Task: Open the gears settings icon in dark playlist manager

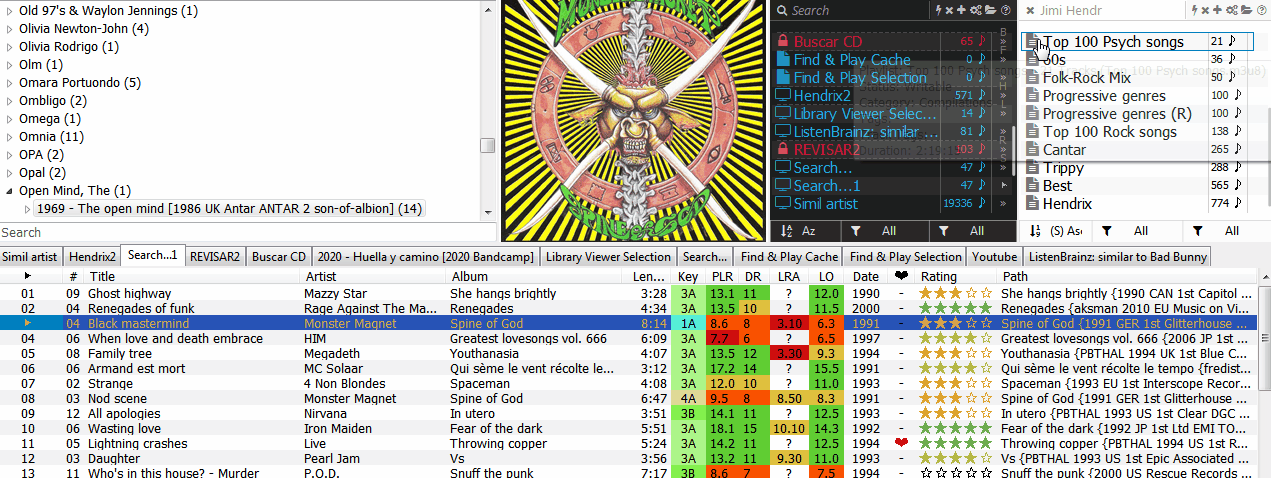Action: coord(975,10)
